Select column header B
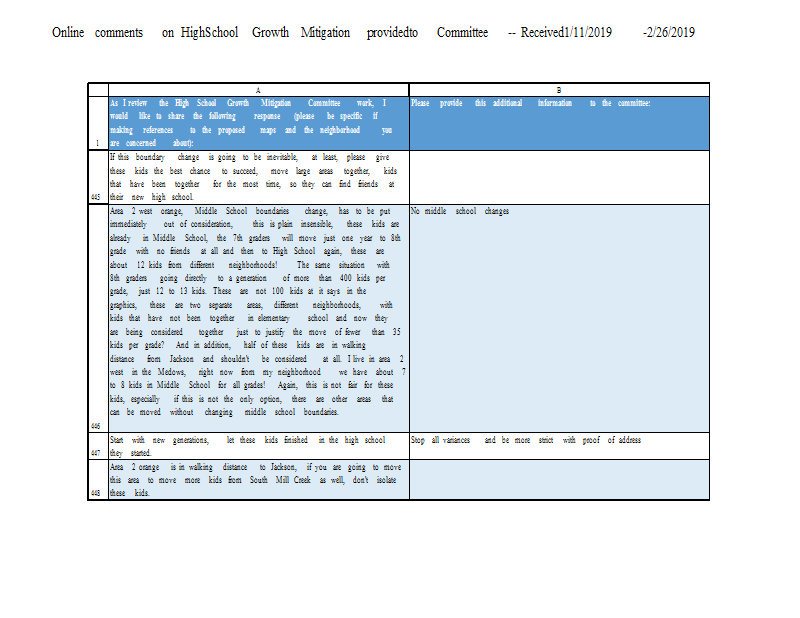 [x=559, y=90]
